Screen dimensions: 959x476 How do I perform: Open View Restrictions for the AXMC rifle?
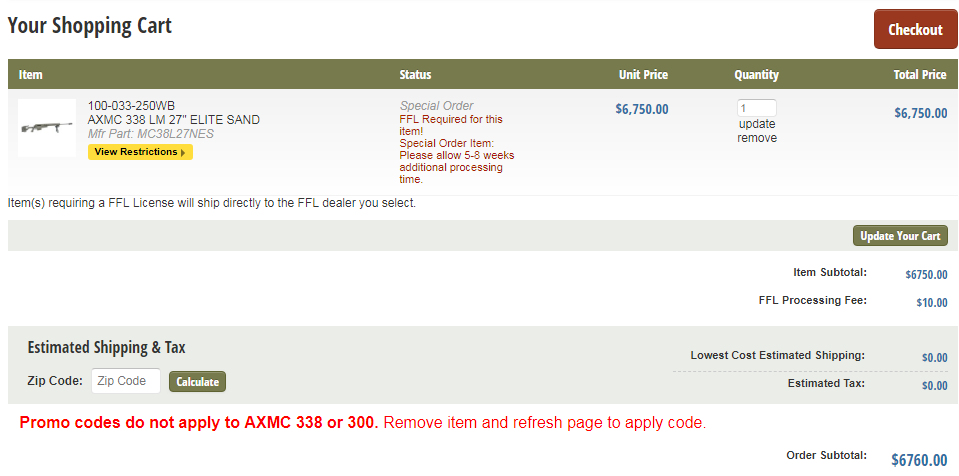click(x=141, y=152)
